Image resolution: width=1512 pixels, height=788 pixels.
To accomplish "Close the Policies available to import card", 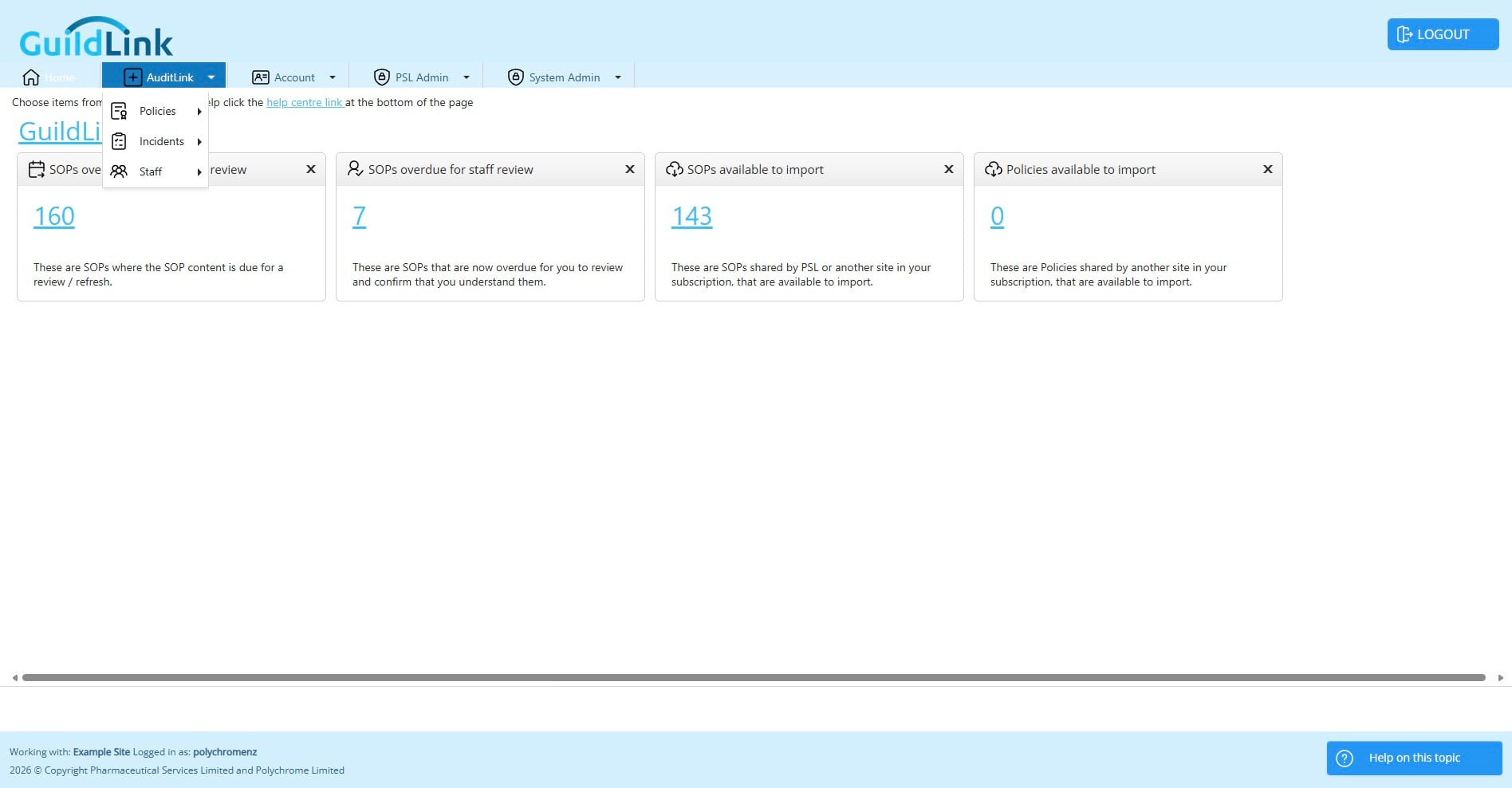I will [x=1268, y=169].
